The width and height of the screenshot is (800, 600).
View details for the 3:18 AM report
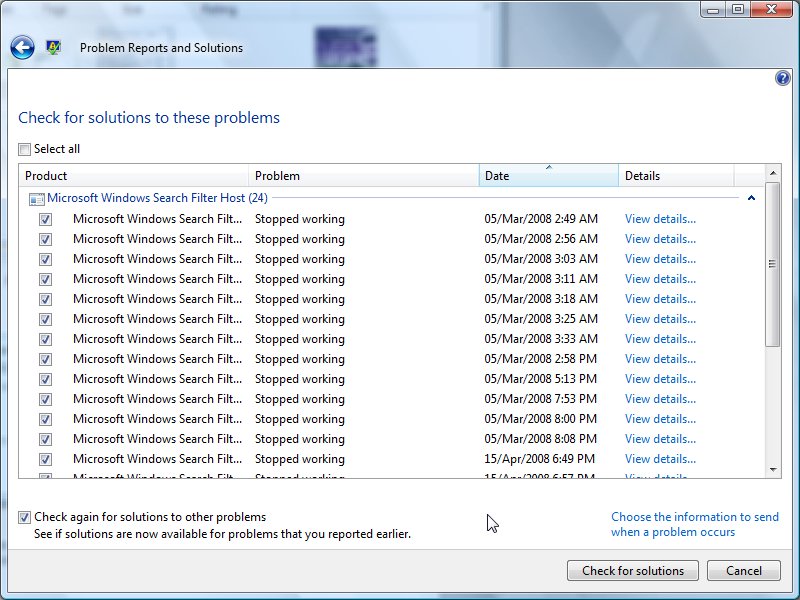[660, 298]
